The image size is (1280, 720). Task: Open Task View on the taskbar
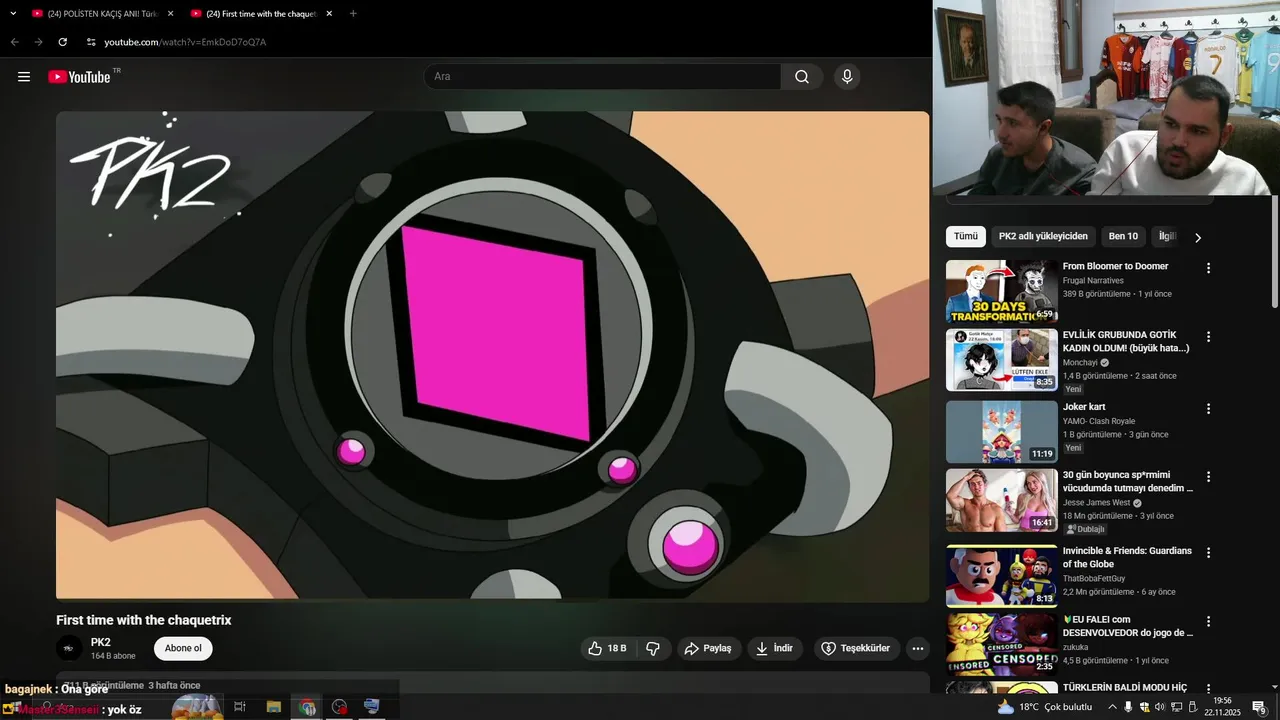point(240,707)
